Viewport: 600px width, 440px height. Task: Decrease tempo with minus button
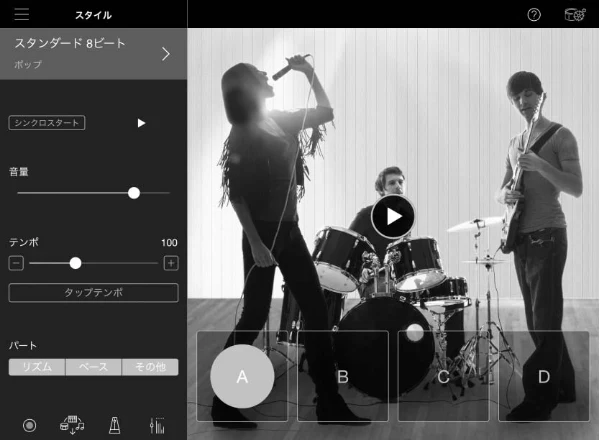[16, 263]
